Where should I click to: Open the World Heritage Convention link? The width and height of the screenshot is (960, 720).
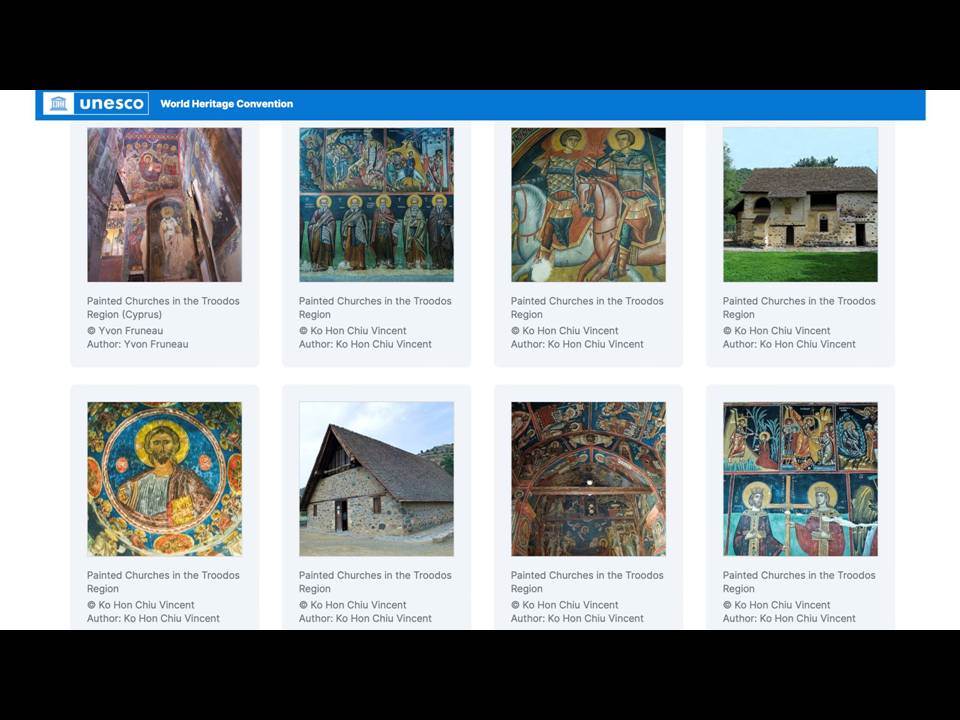tap(227, 104)
